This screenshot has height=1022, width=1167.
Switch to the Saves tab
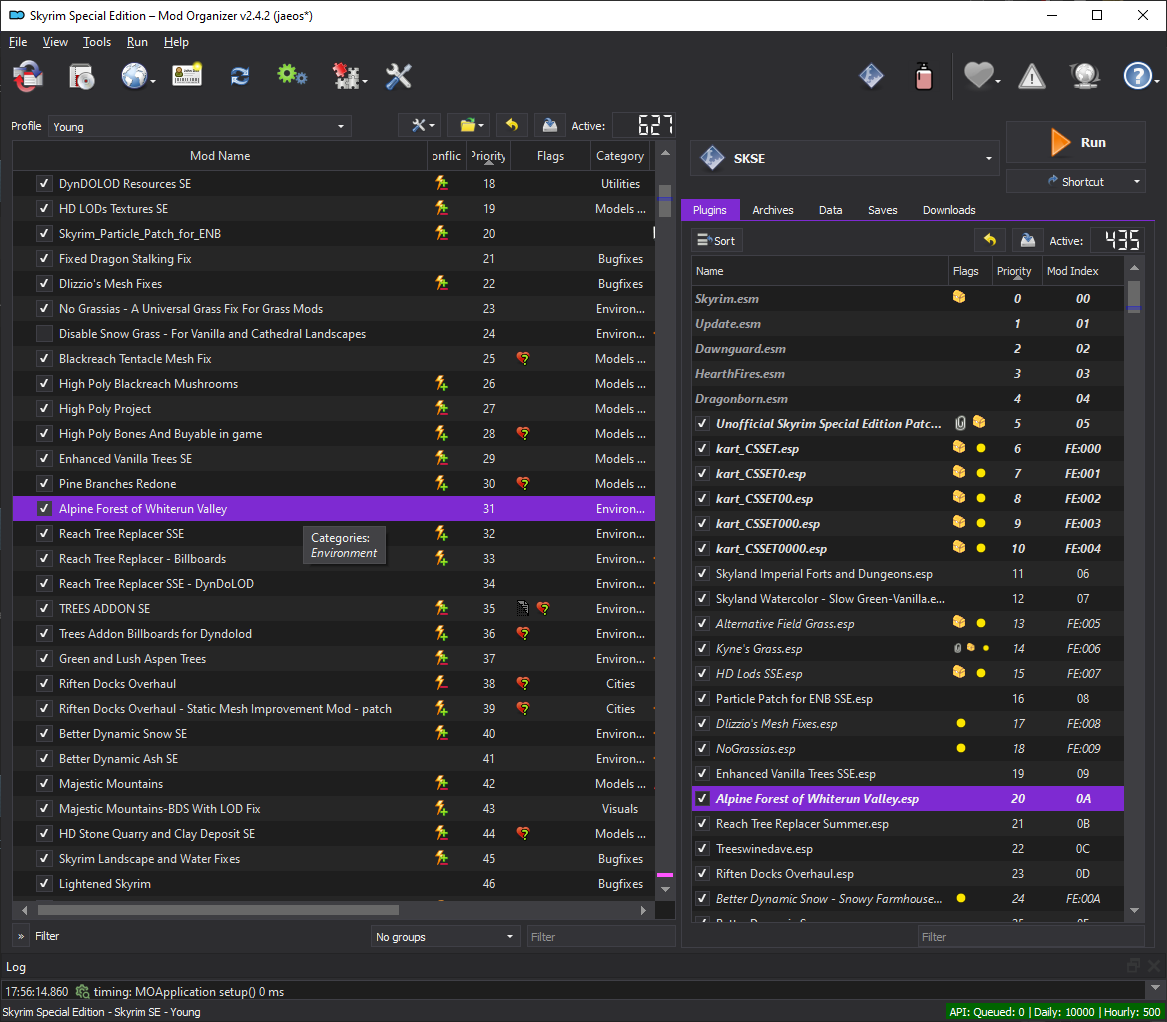tap(883, 210)
